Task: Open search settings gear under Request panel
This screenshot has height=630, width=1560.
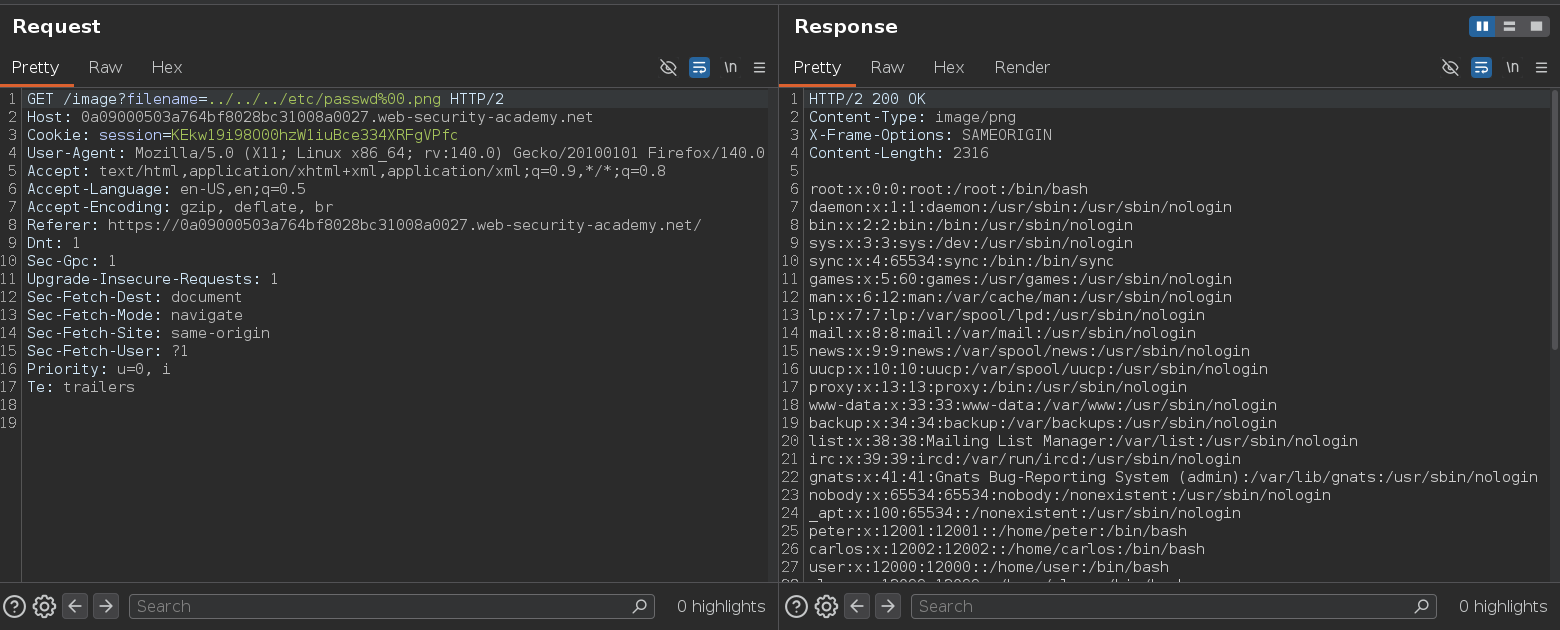Action: pyautogui.click(x=44, y=606)
